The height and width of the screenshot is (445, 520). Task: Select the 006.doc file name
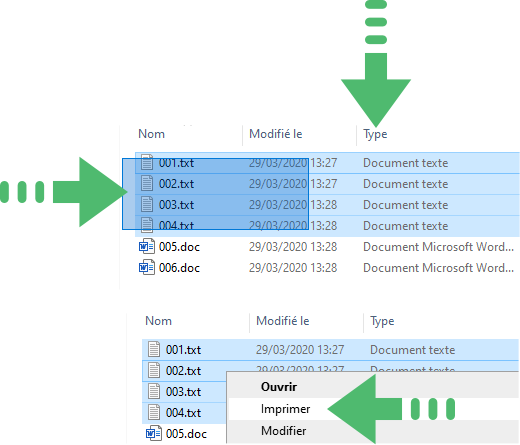point(179,268)
